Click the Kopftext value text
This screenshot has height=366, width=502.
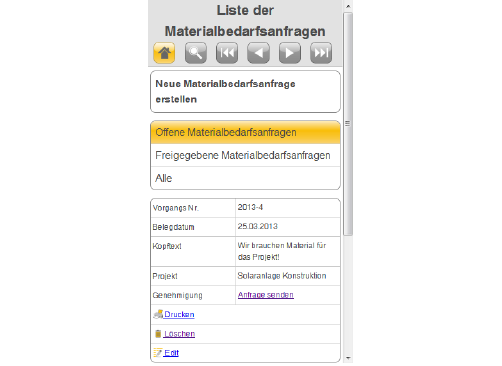[282, 251]
